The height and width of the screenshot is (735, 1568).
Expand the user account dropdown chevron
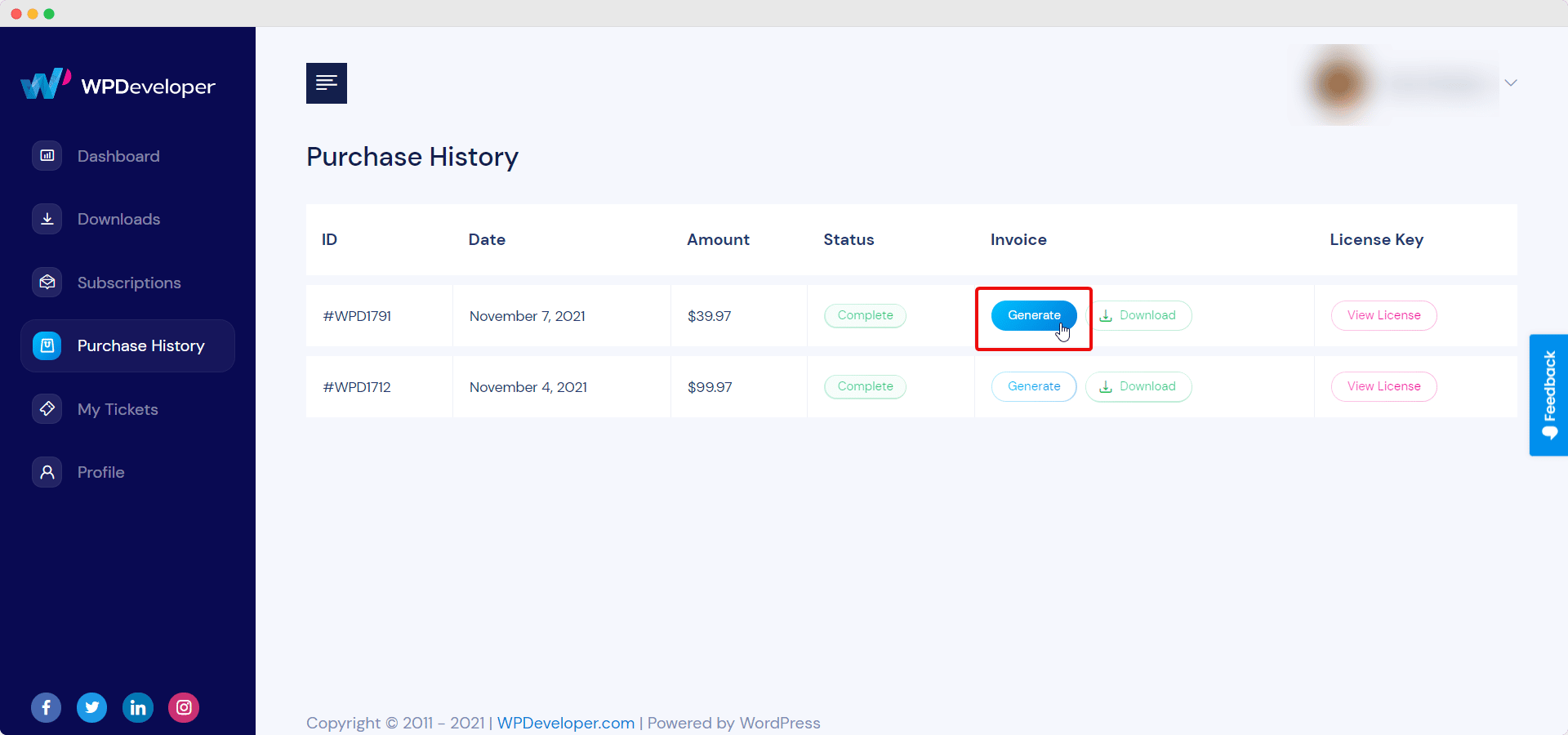tap(1511, 82)
